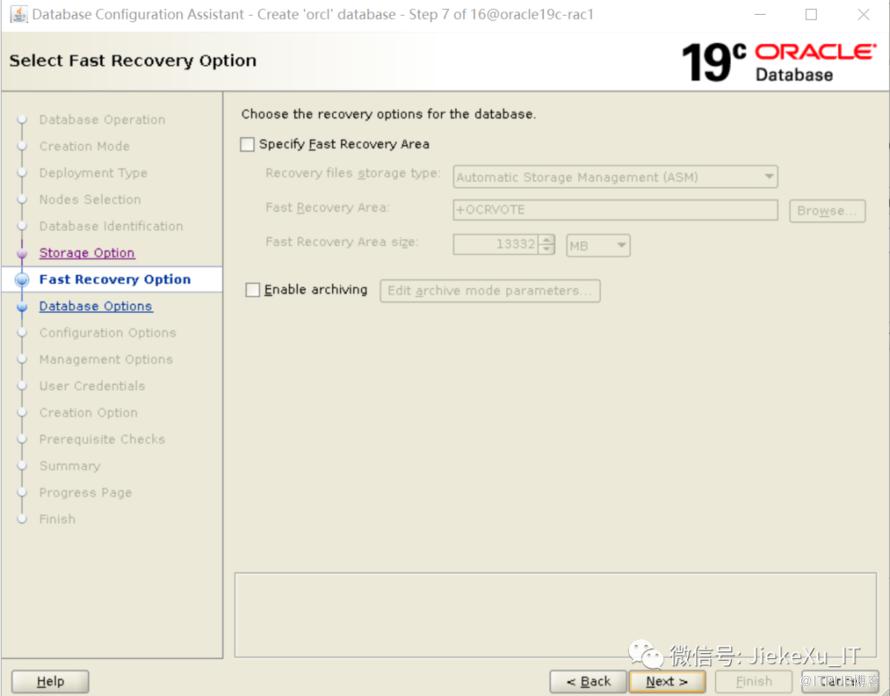This screenshot has height=696, width=890.
Task: Click the Storage Option step bullet icon
Action: tap(22, 253)
